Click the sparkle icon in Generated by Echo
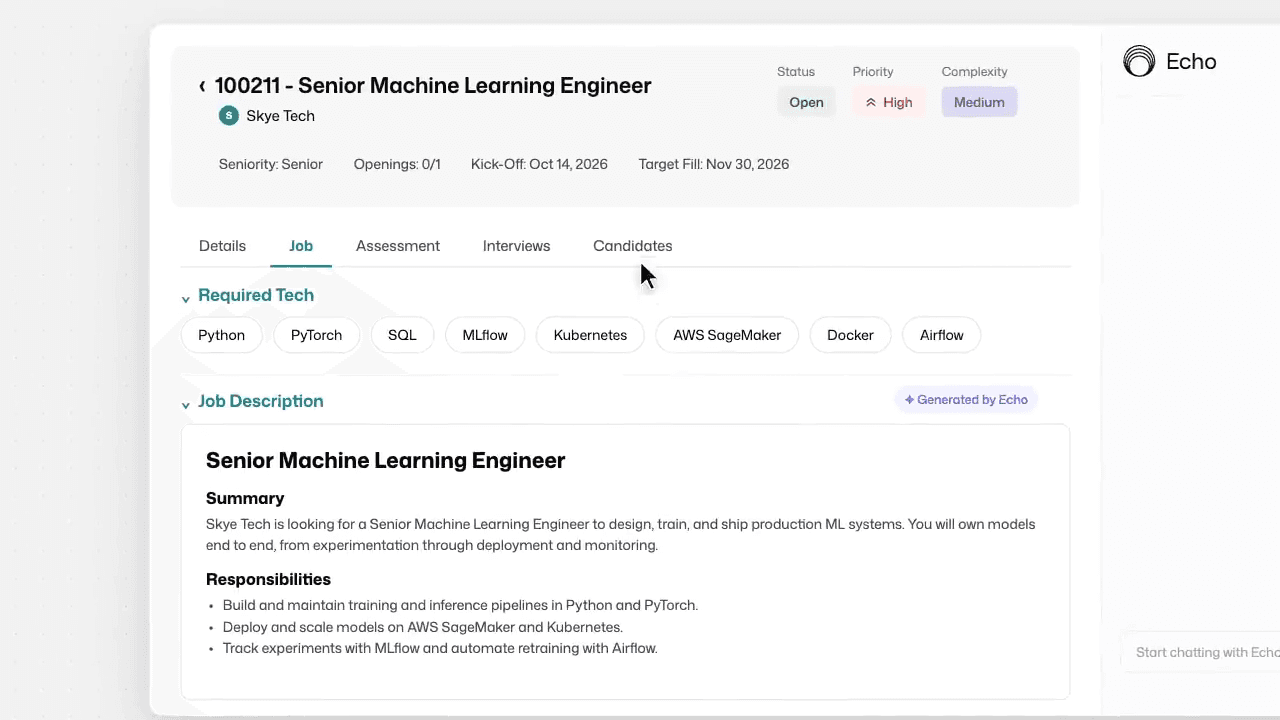1280x720 pixels. point(909,400)
